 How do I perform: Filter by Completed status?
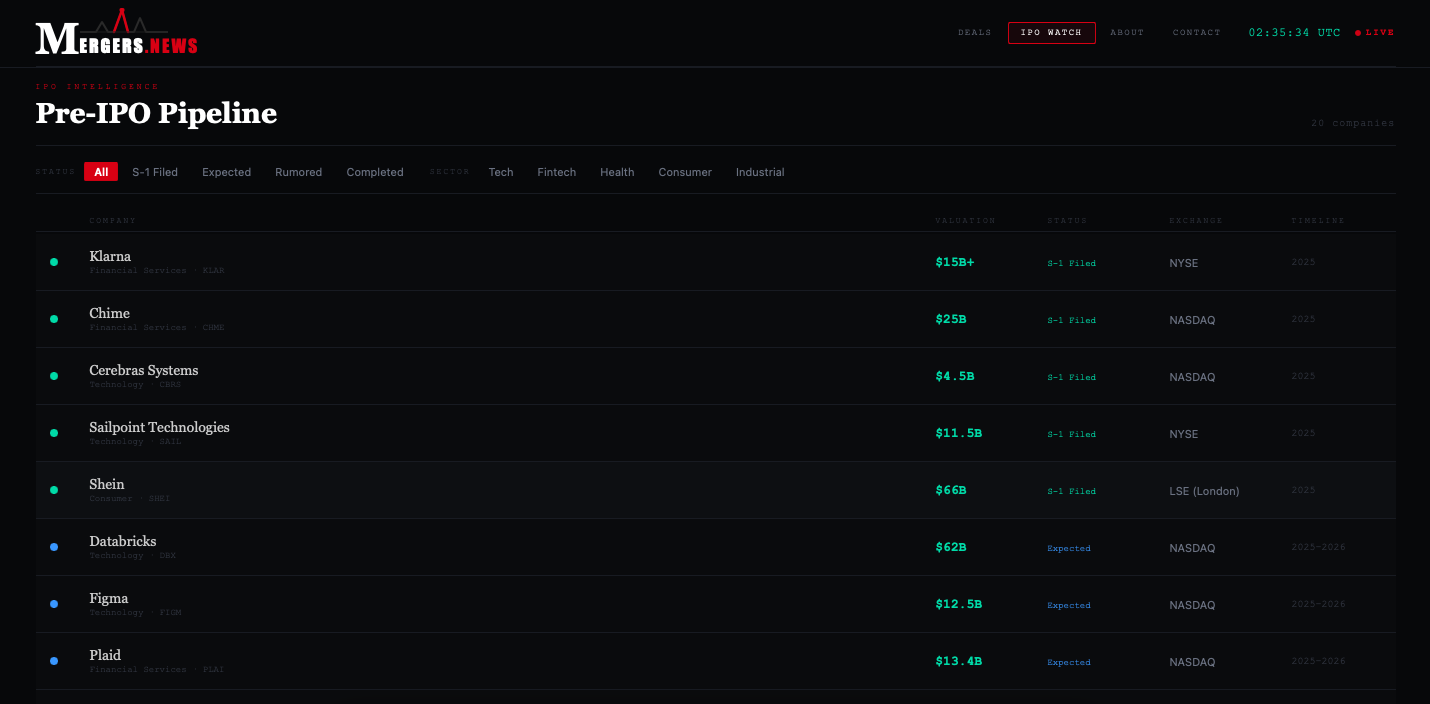(375, 172)
